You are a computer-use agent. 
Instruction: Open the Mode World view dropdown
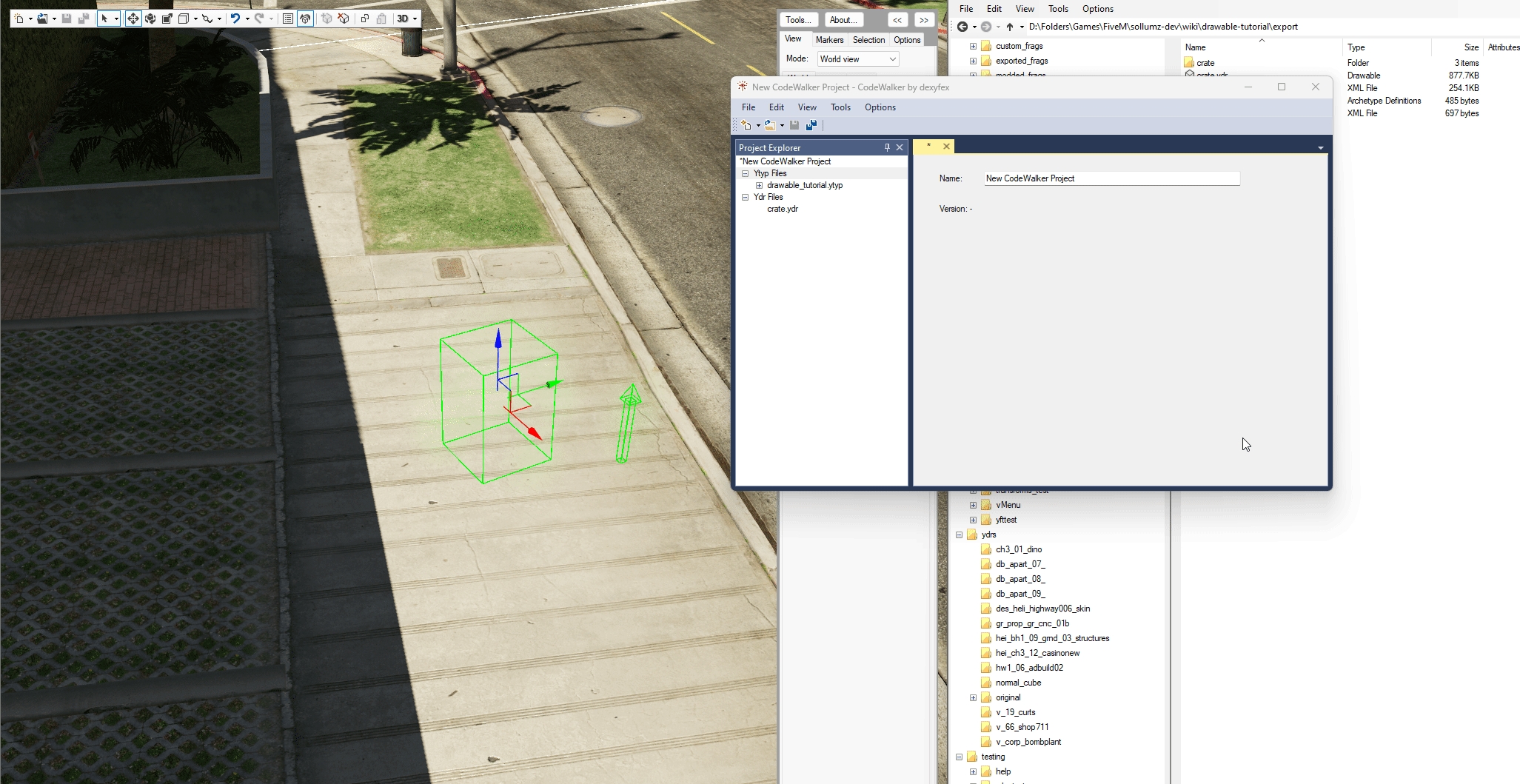click(857, 59)
